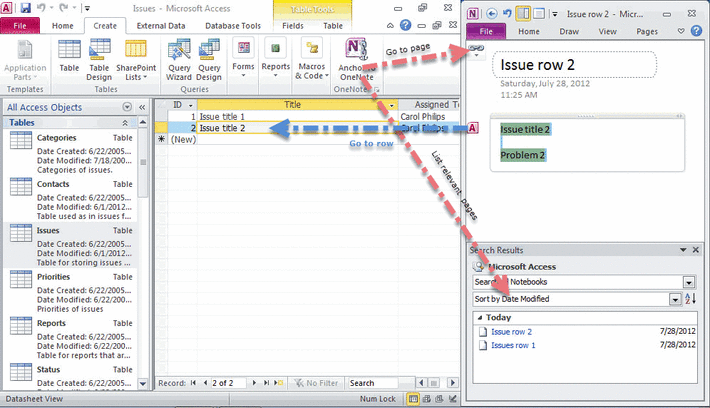The width and height of the screenshot is (710, 408).
Task: Open OneNote Pages tab
Action: coord(647,32)
